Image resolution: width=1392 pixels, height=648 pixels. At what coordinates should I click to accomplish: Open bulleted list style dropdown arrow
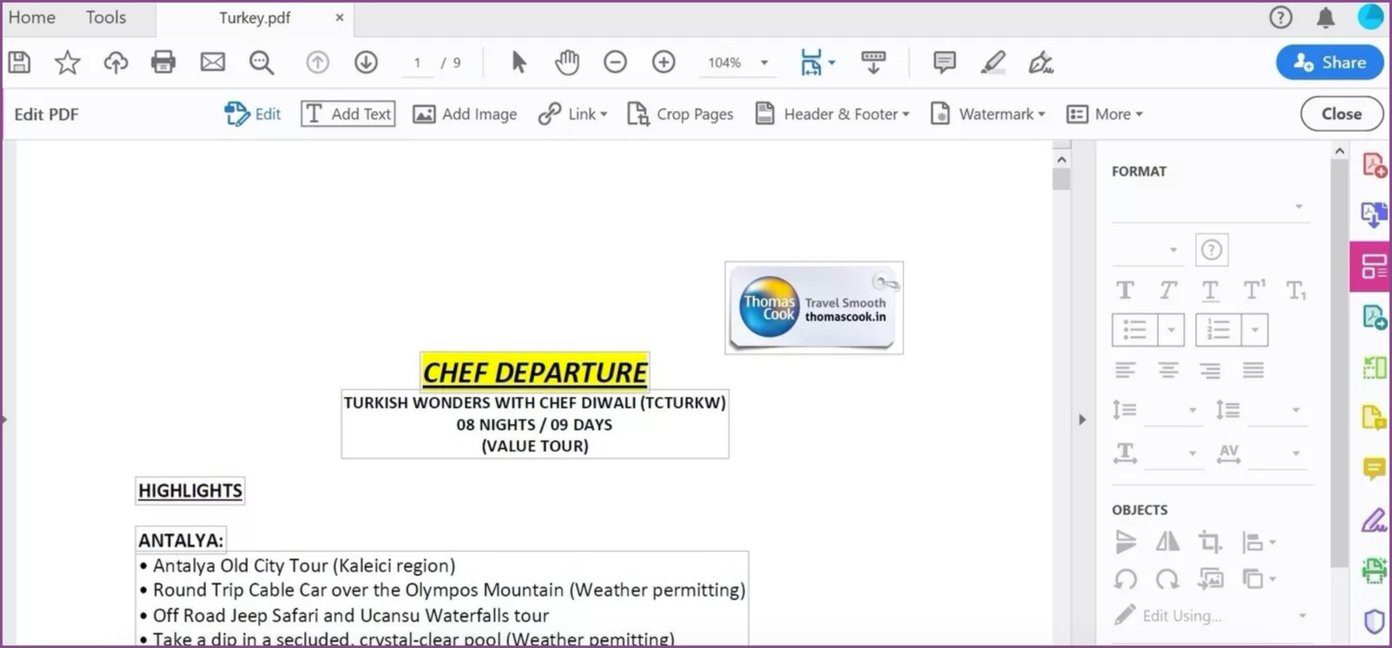(x=1173, y=329)
